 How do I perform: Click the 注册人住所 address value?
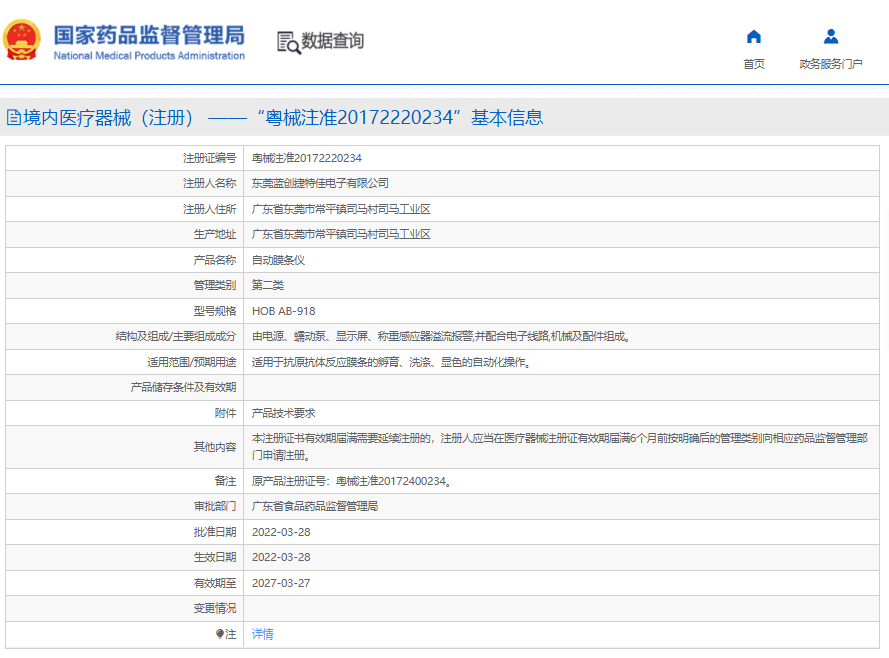[x=341, y=209]
